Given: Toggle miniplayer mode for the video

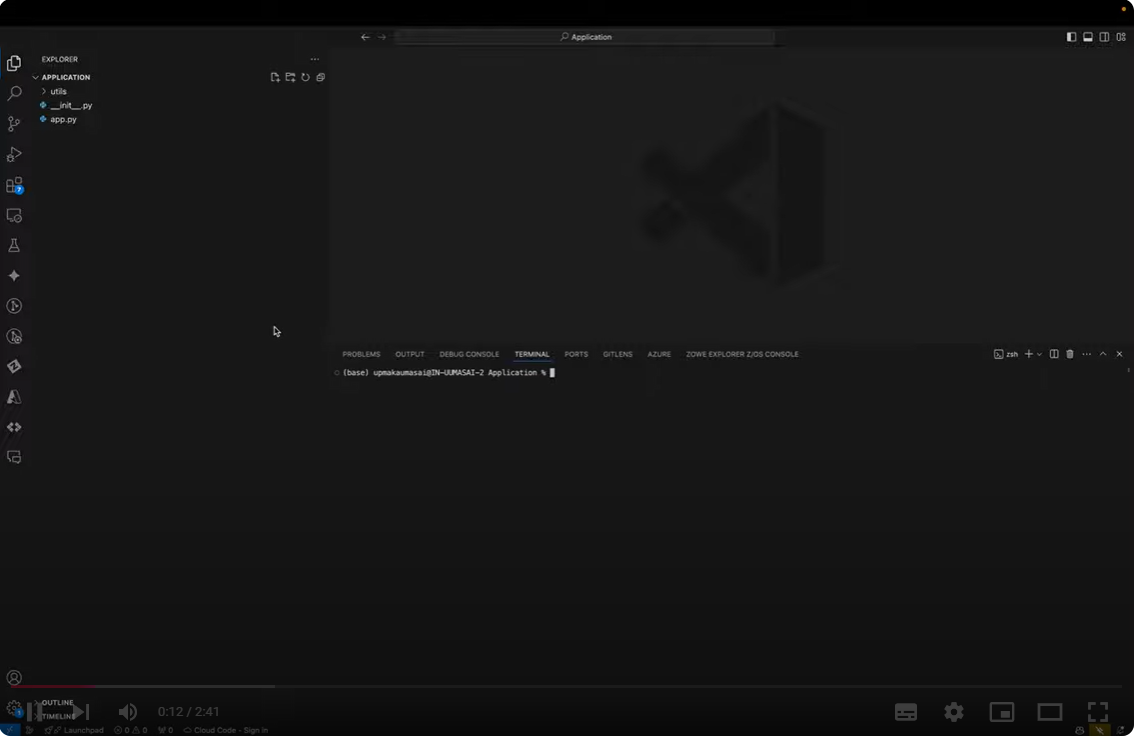Looking at the screenshot, I should 1002,712.
